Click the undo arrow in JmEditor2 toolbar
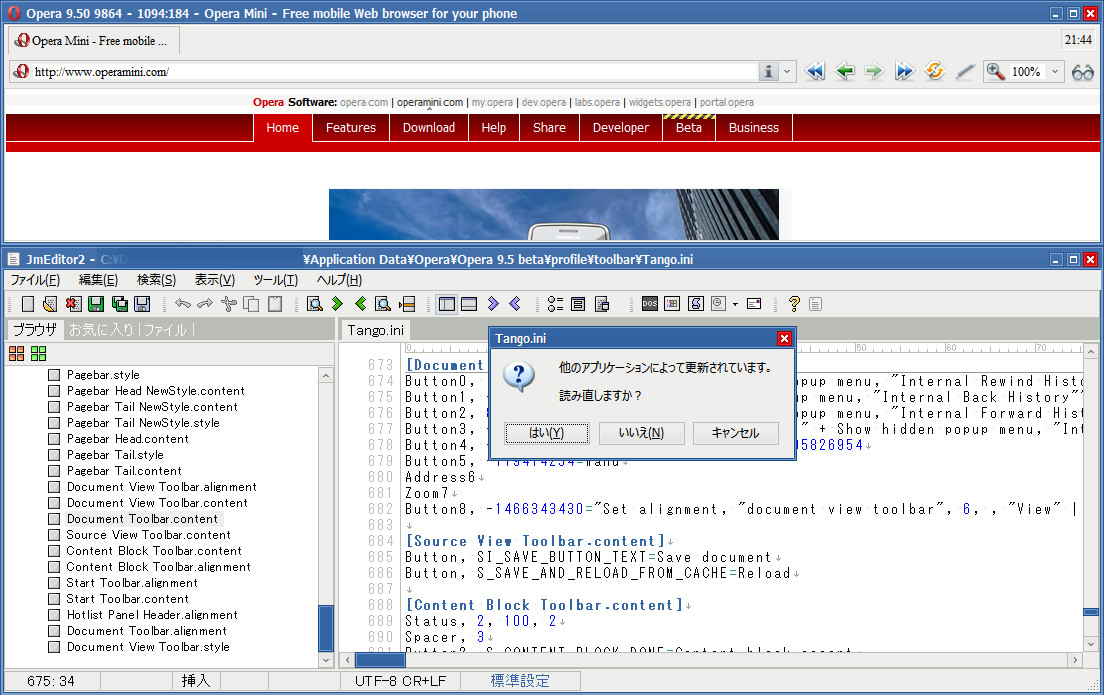This screenshot has width=1104, height=695. tap(183, 303)
